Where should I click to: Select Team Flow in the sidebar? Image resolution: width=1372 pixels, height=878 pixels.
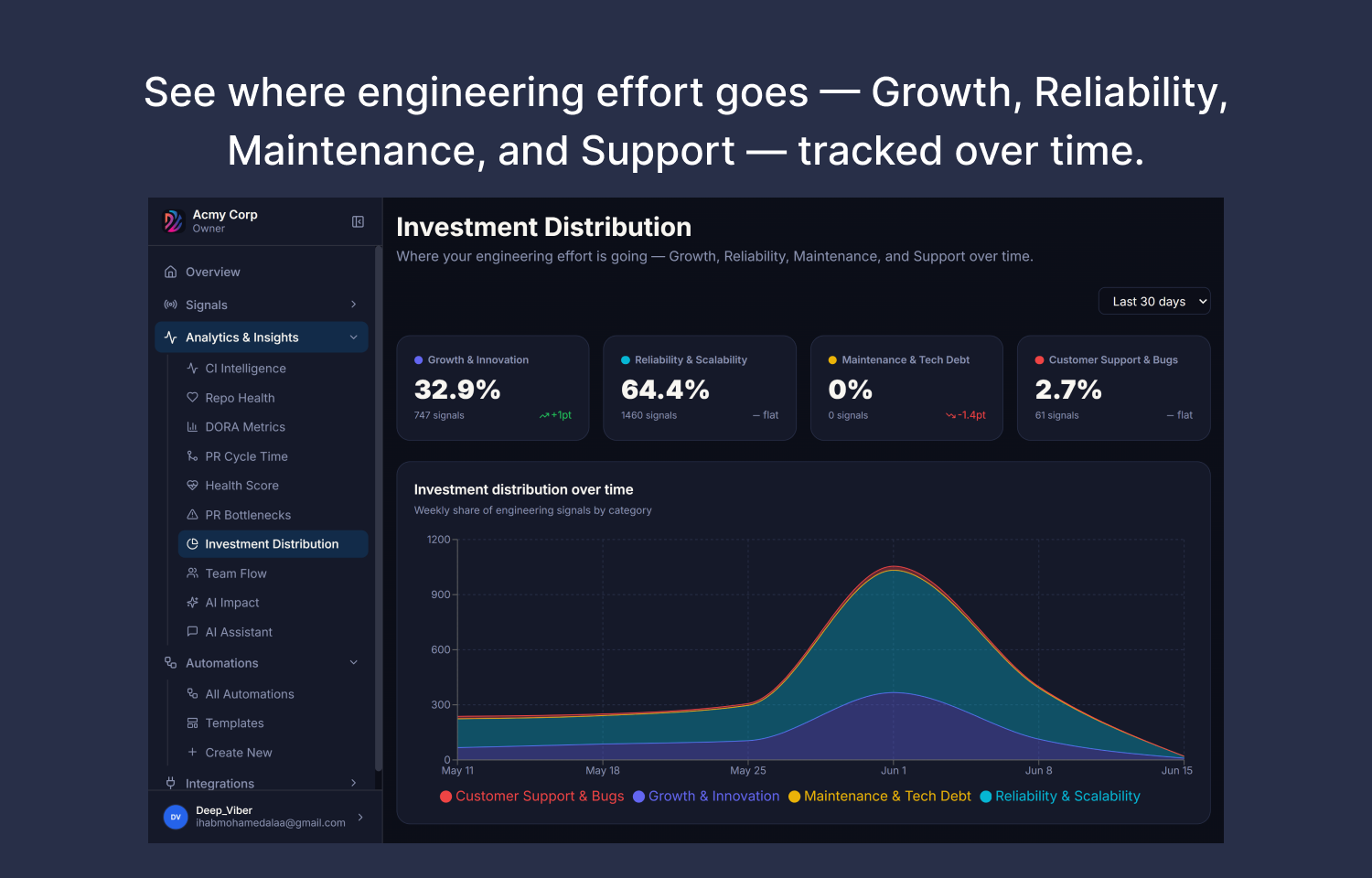(x=273, y=573)
